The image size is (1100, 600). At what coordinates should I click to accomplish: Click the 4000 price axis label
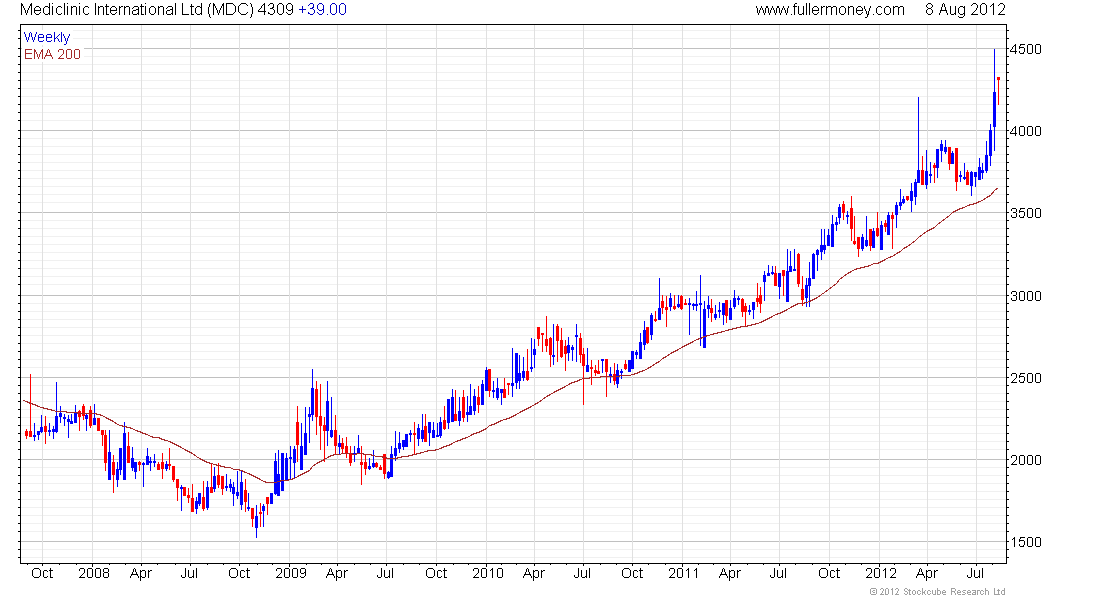[x=1026, y=131]
